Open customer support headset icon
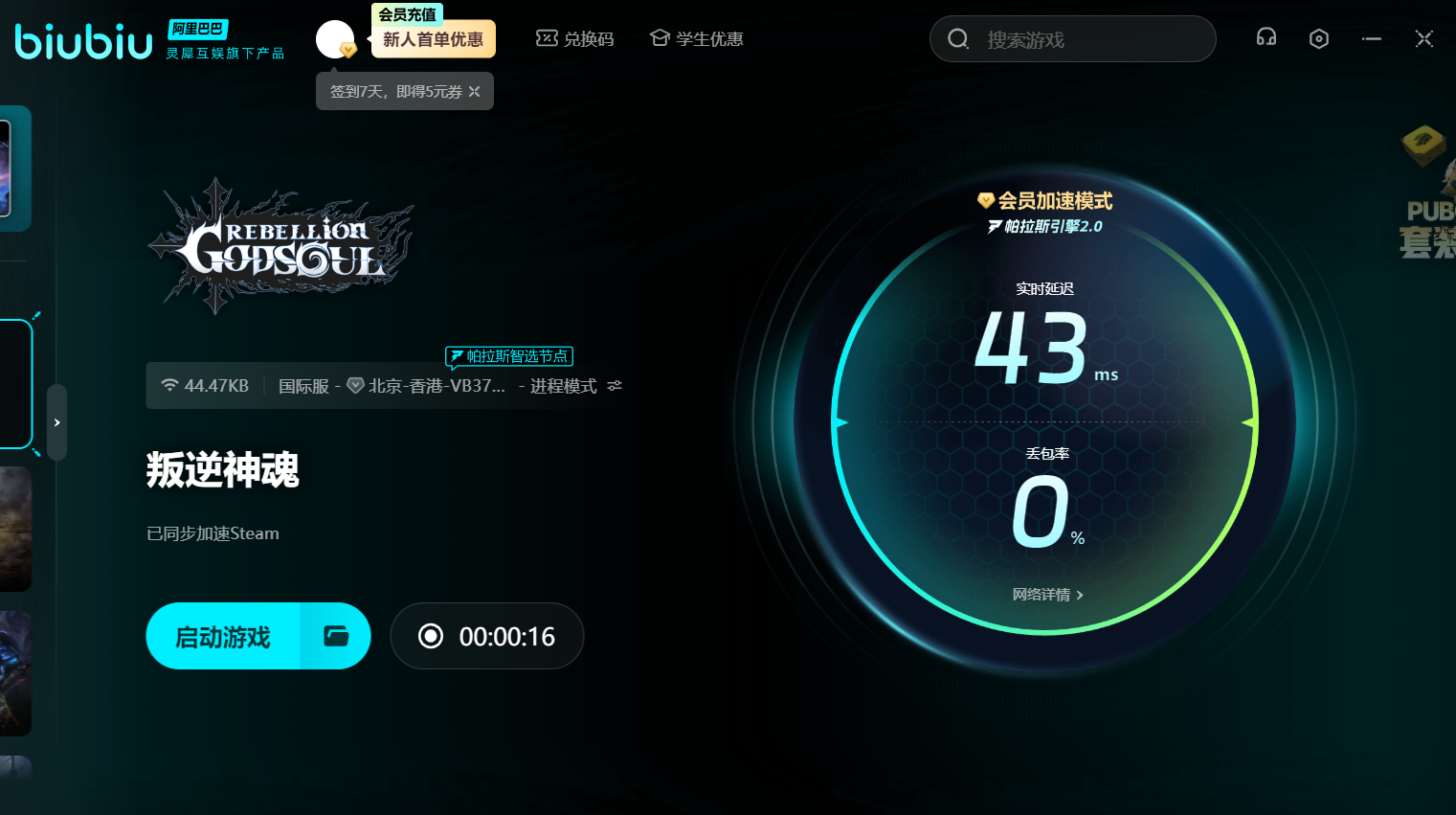 [x=1266, y=37]
